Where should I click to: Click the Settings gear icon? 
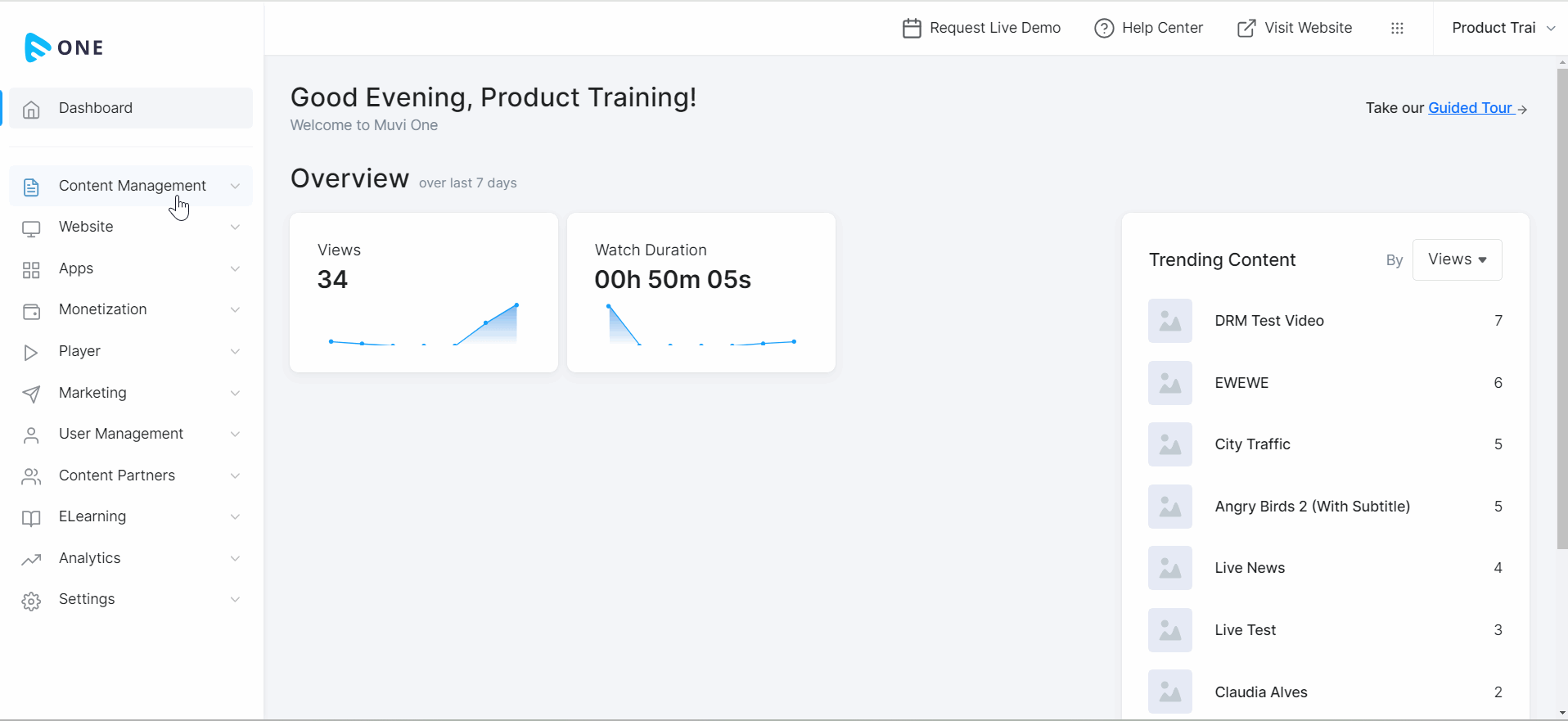[31, 601]
